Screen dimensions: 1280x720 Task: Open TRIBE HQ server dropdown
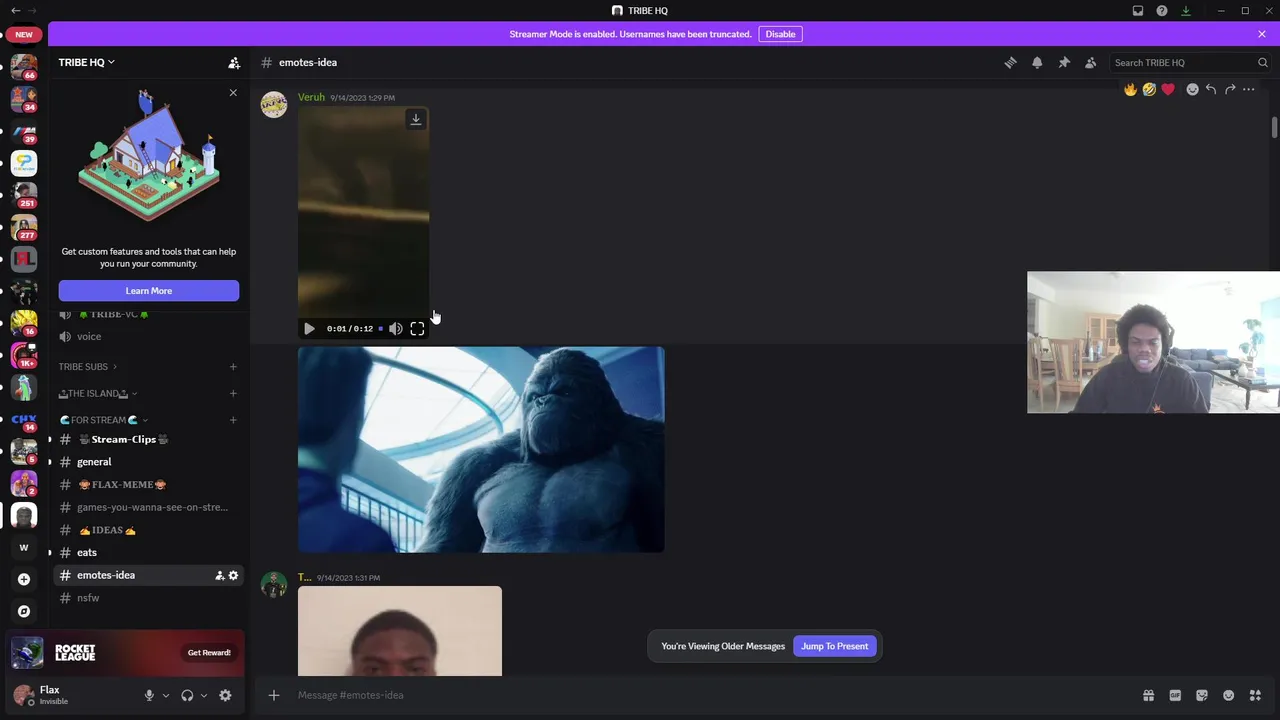(86, 62)
